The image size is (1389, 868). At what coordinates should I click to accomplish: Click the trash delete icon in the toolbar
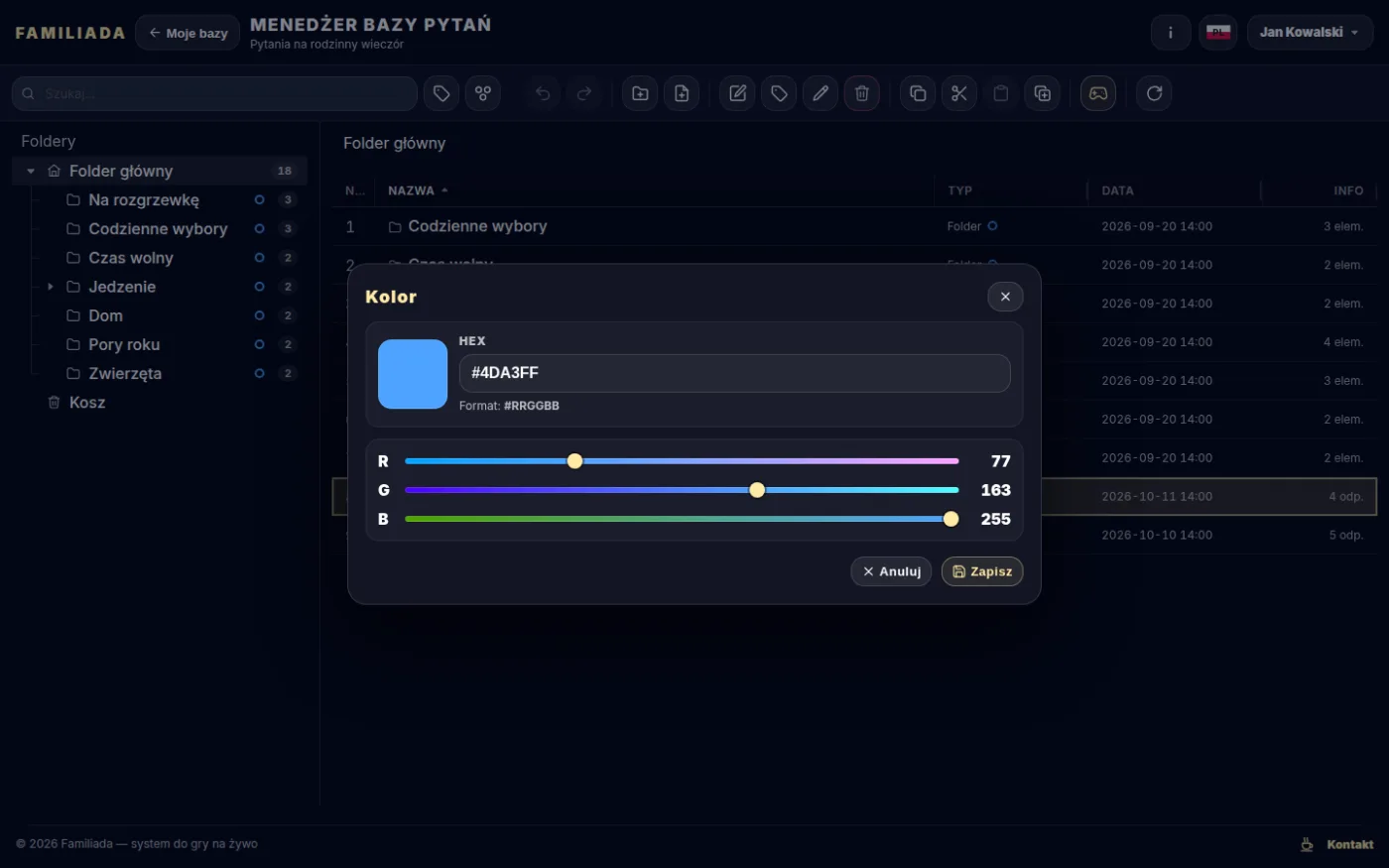[x=862, y=93]
